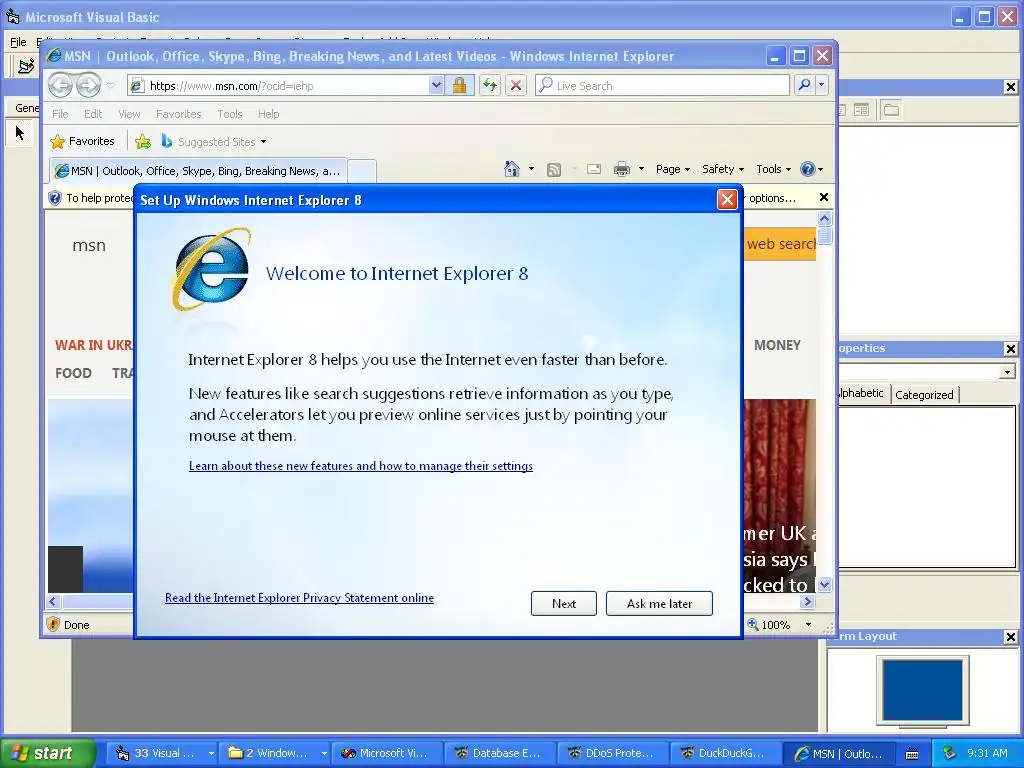The width and height of the screenshot is (1024, 768).
Task: Click the FOOD category on MSN page
Action: coord(73,373)
